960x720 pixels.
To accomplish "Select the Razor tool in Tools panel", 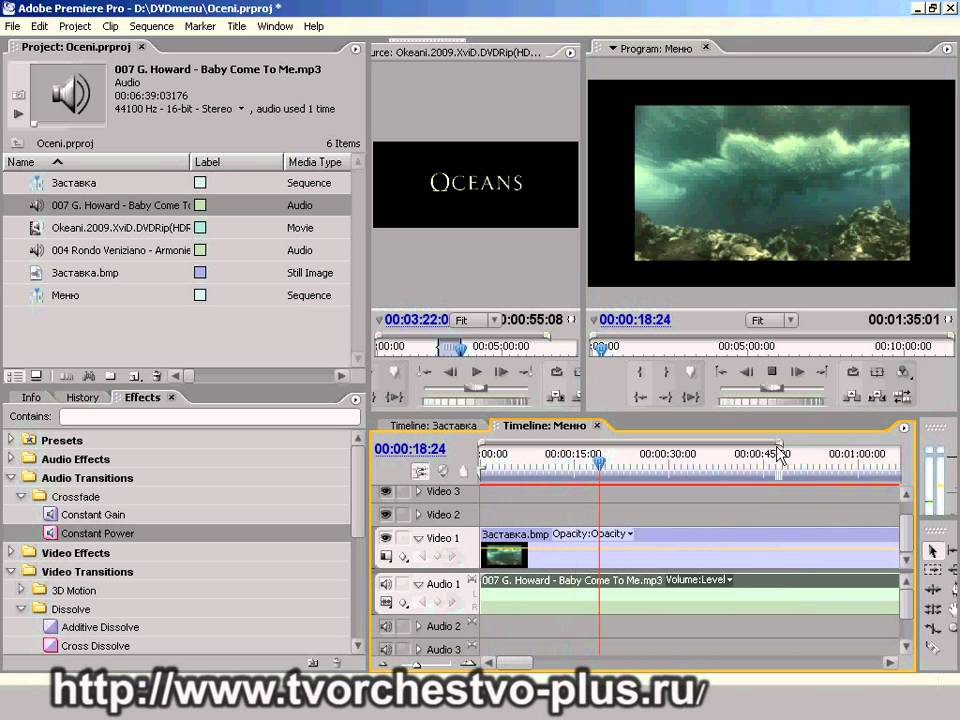I will [x=932, y=647].
